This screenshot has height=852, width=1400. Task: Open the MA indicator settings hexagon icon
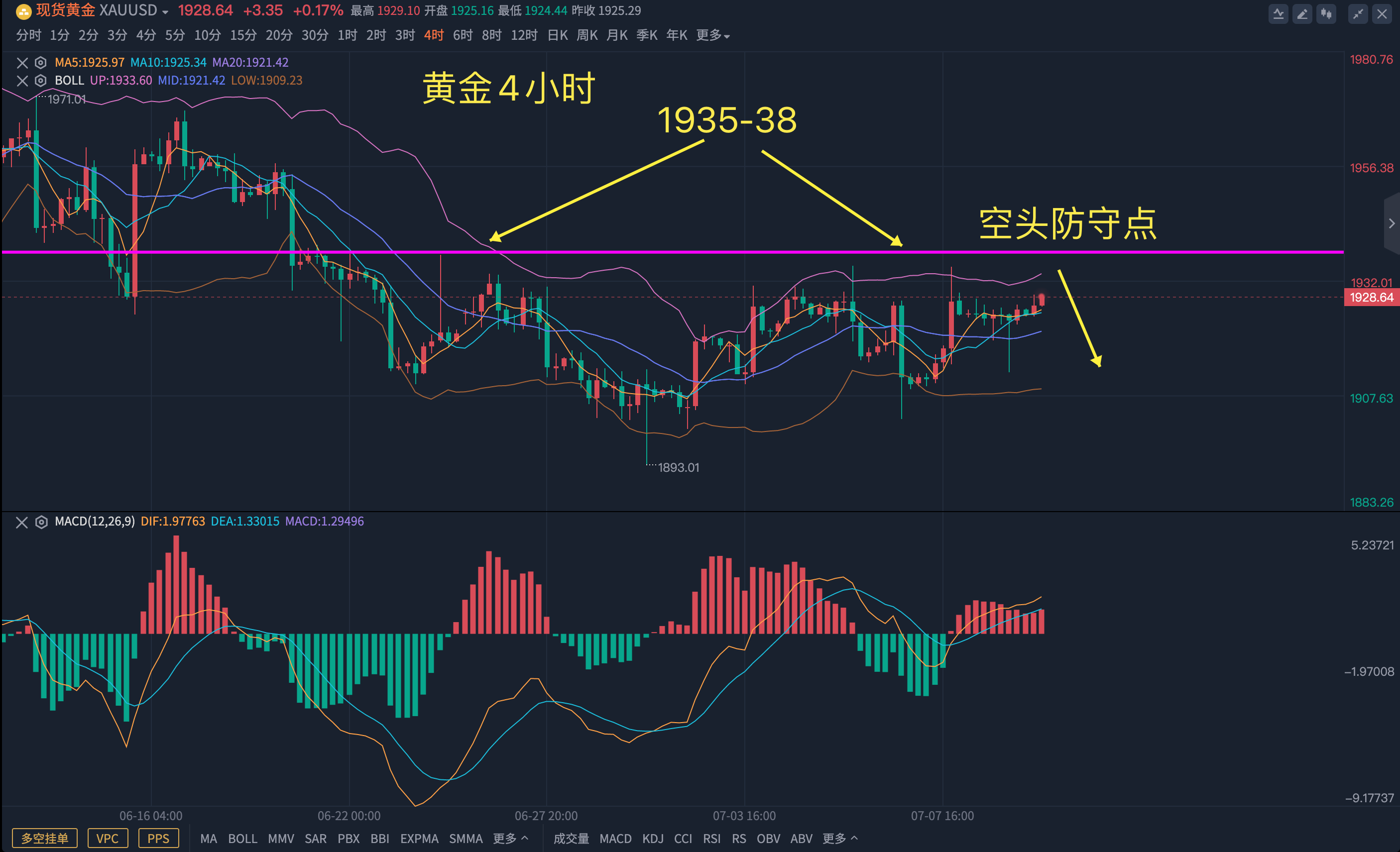coord(40,63)
